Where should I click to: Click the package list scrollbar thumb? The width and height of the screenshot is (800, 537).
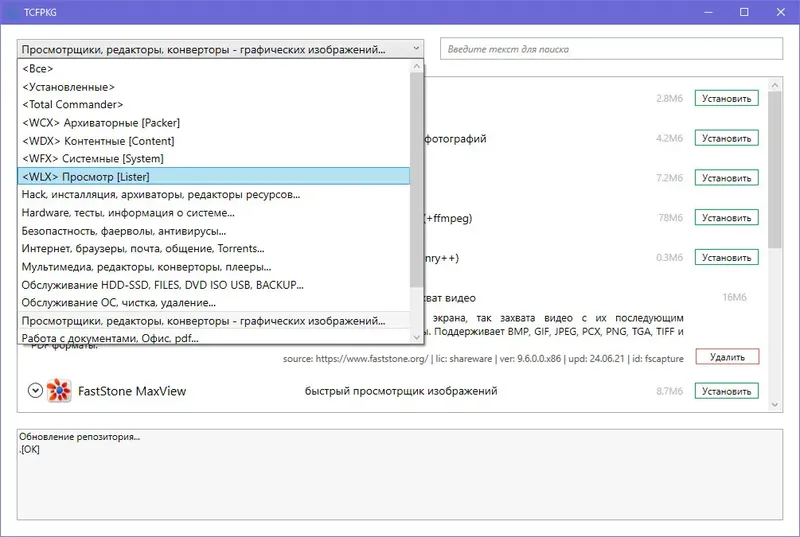click(775, 169)
